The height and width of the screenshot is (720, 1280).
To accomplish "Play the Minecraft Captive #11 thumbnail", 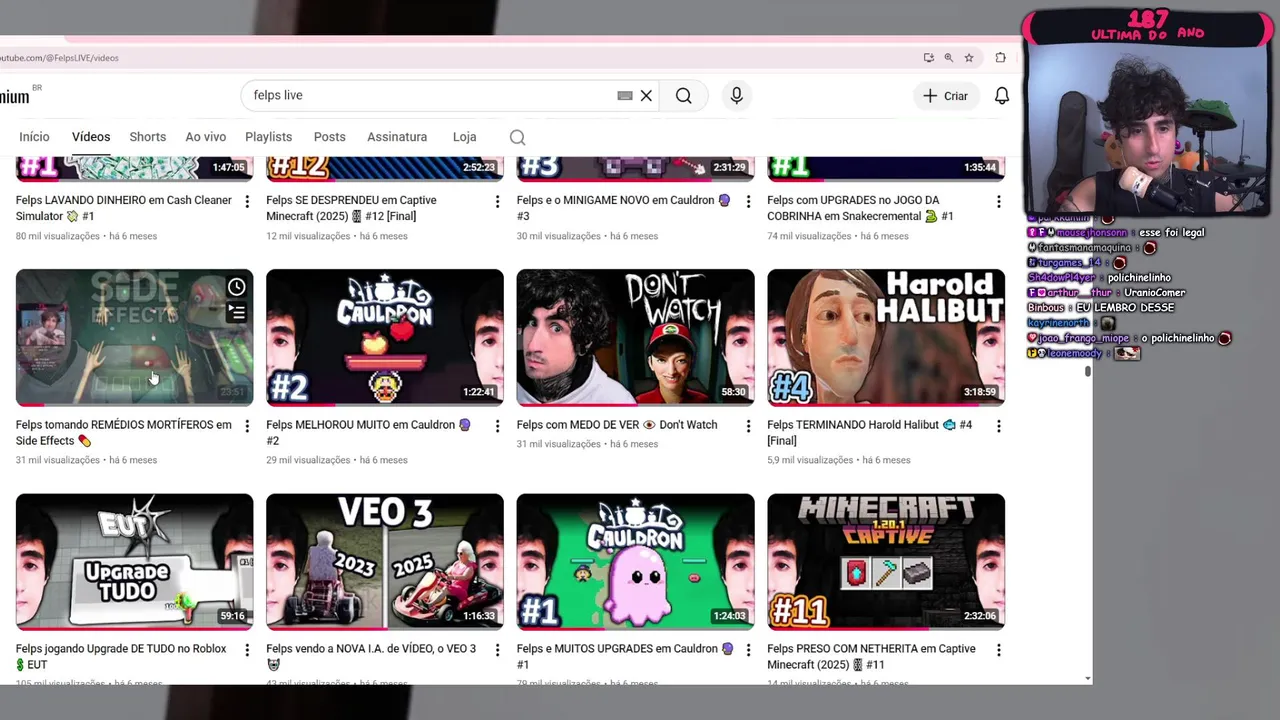I will (886, 561).
